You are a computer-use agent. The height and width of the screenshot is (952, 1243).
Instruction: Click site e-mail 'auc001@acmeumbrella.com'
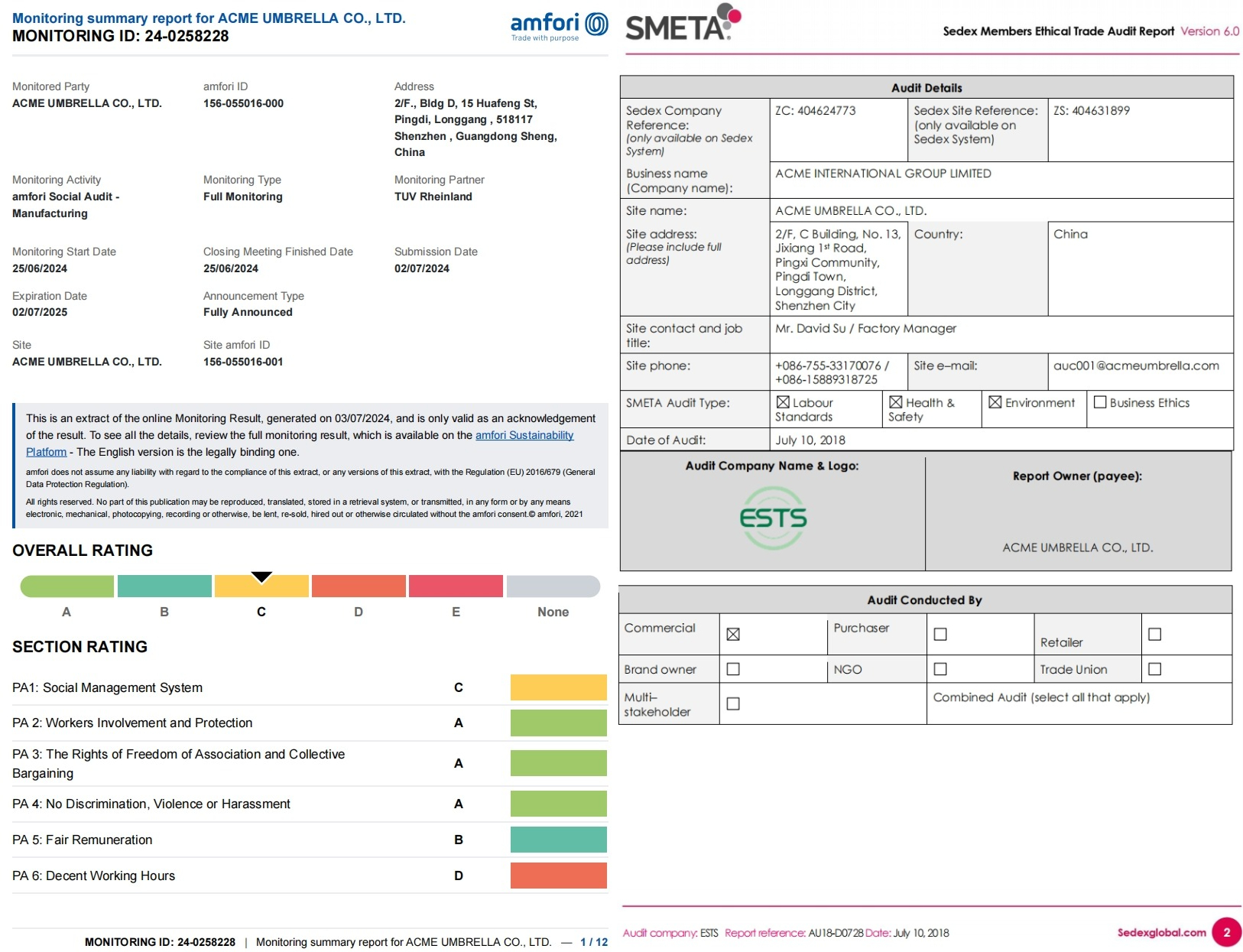tap(1136, 366)
